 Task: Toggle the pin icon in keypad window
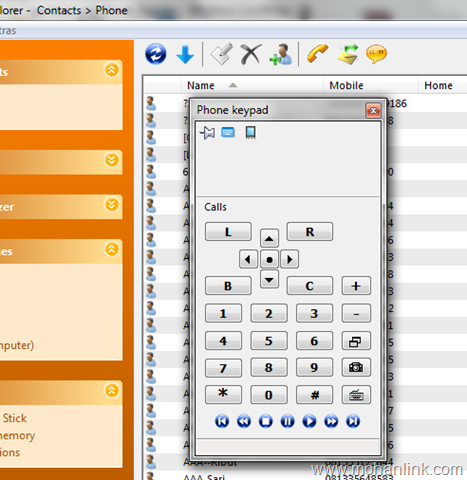point(207,133)
